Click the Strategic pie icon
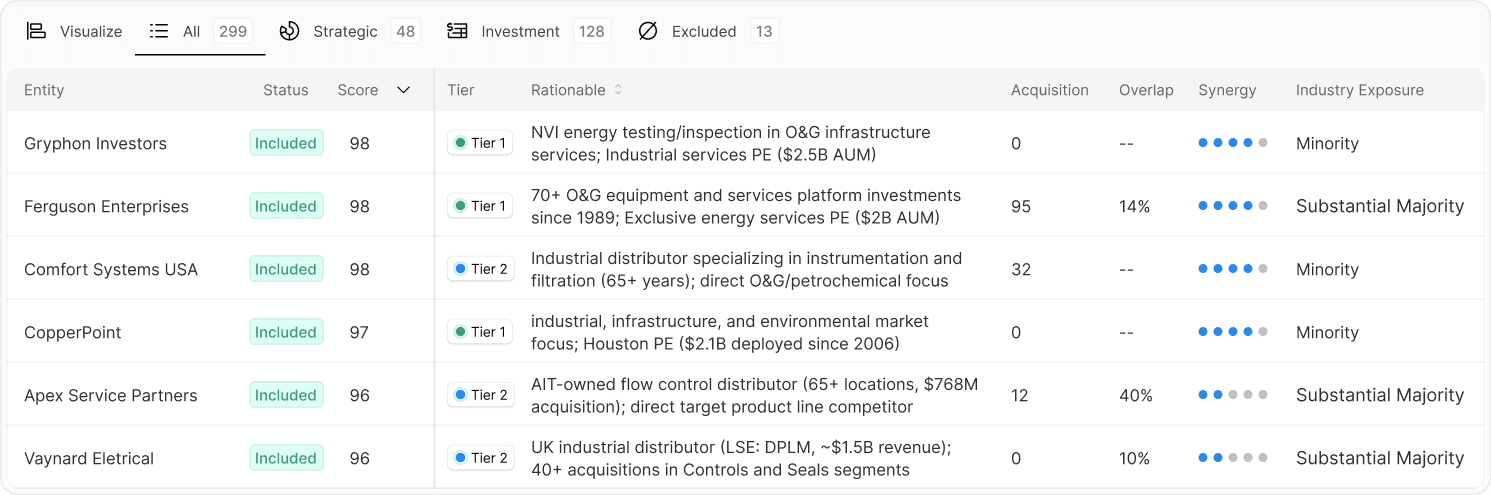 tap(289, 31)
